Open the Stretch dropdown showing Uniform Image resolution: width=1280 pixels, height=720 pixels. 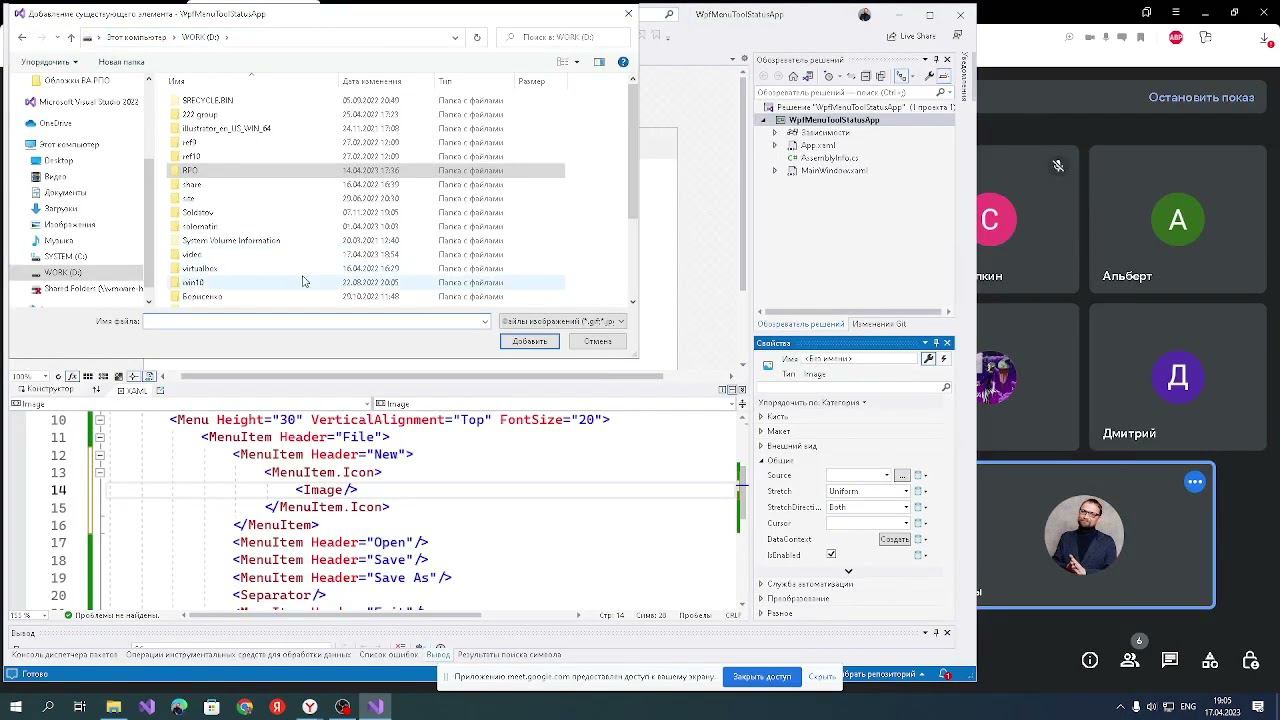868,491
